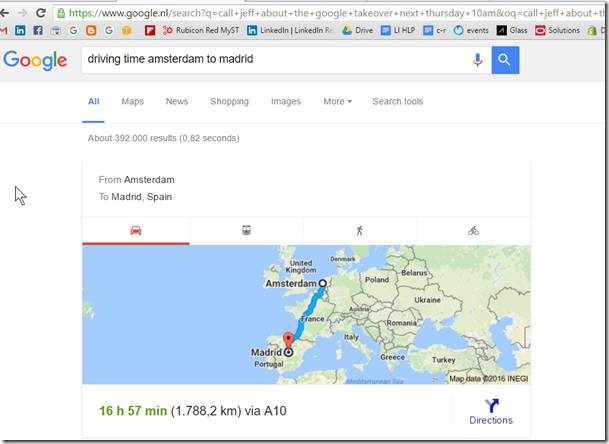Open the Rubicon Red MyST bookmark
This screenshot has width=609, height=444.
tap(201, 30)
